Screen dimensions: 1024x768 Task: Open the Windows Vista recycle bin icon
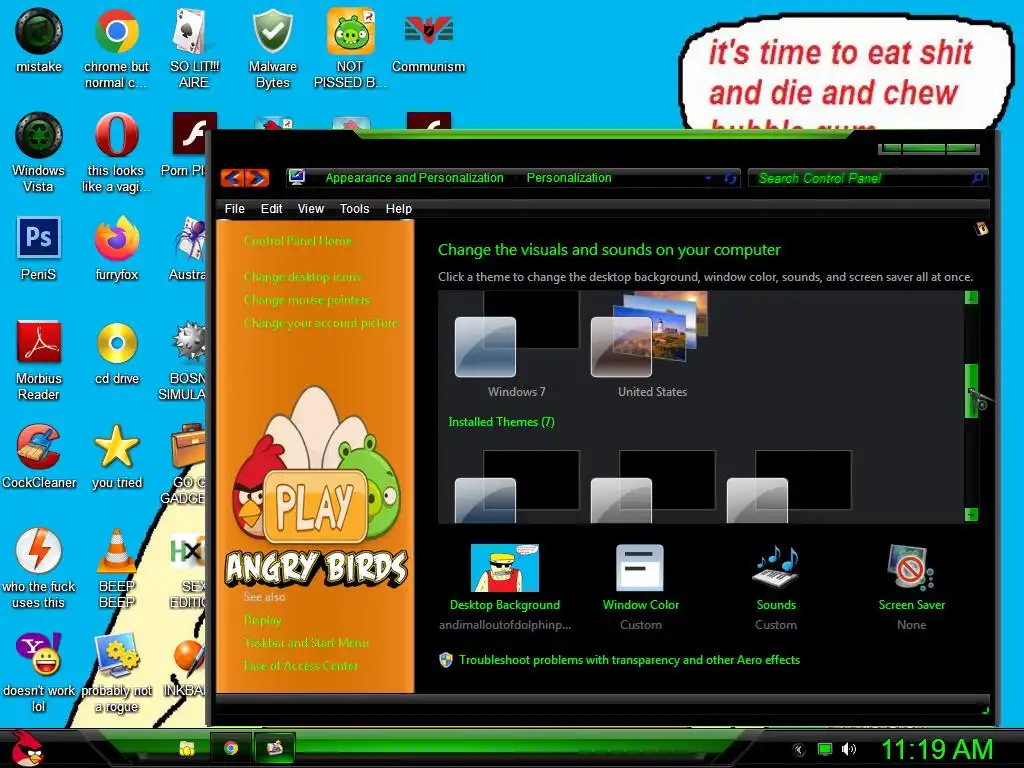click(x=39, y=152)
